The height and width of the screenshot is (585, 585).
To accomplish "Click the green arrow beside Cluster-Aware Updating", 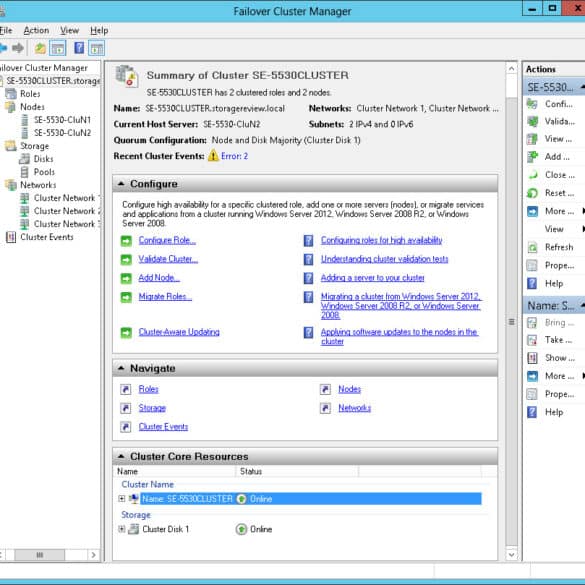I will (x=126, y=332).
